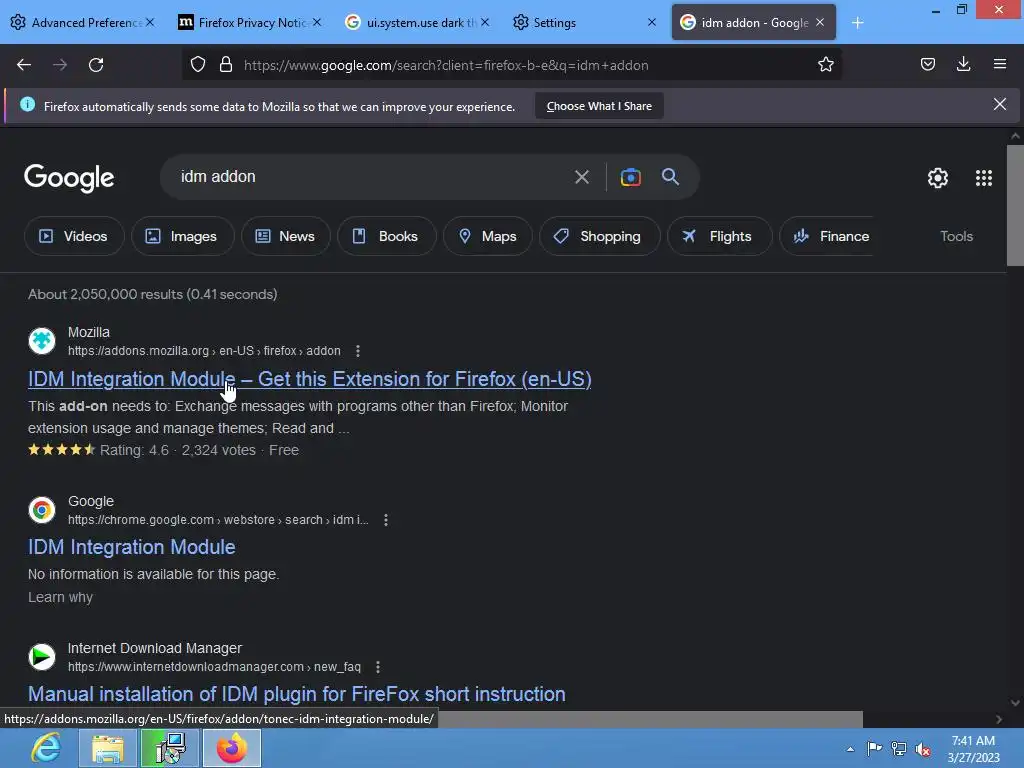Open File Explorer from the taskbar
This screenshot has width=1024, height=768.
108,748
